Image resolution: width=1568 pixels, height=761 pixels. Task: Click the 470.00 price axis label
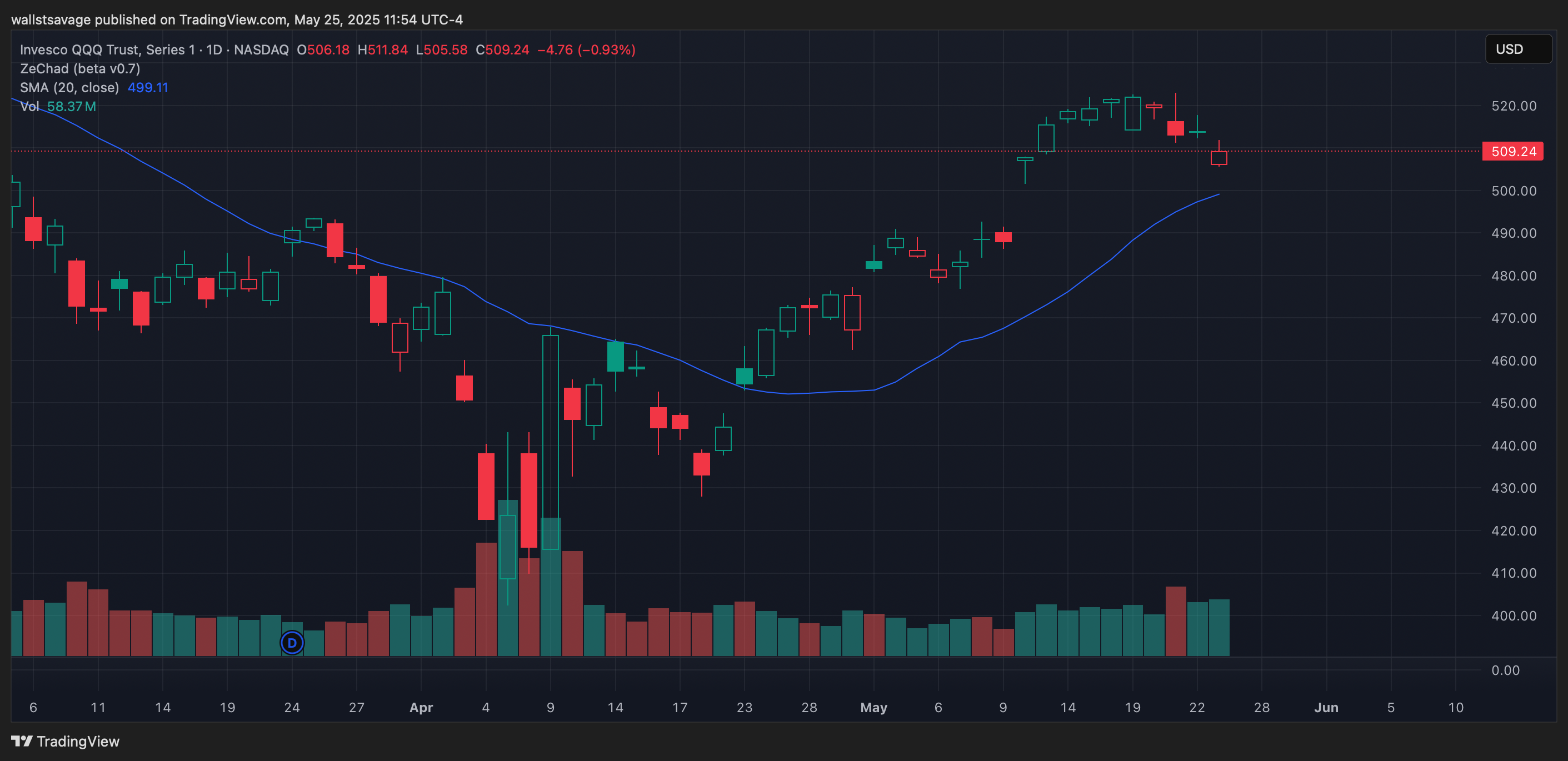tap(1514, 318)
